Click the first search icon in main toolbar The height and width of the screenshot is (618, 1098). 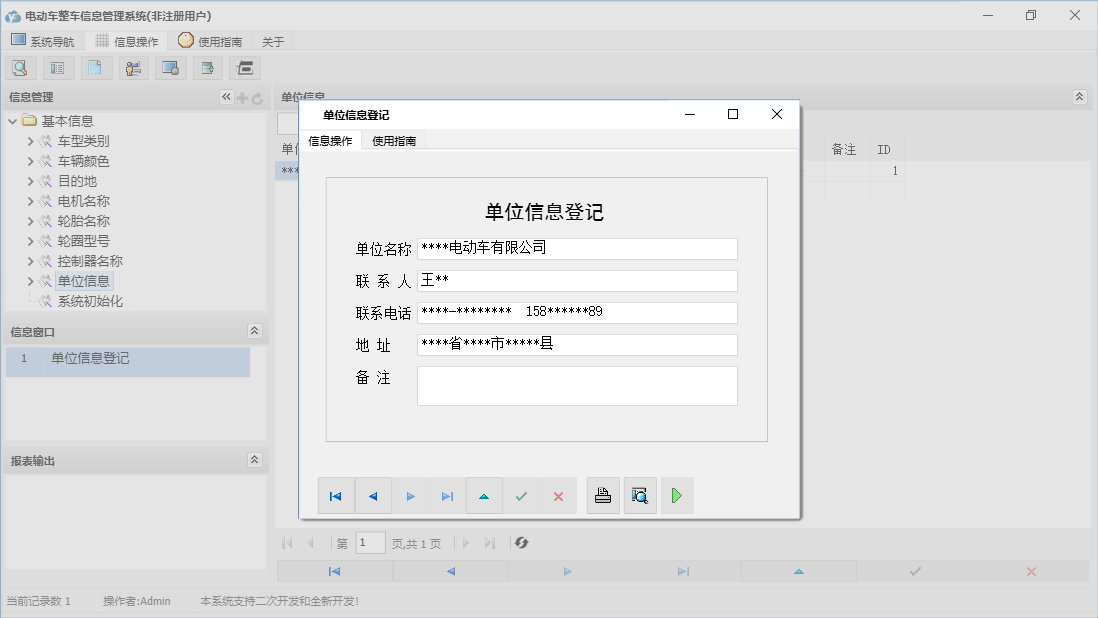coord(20,68)
